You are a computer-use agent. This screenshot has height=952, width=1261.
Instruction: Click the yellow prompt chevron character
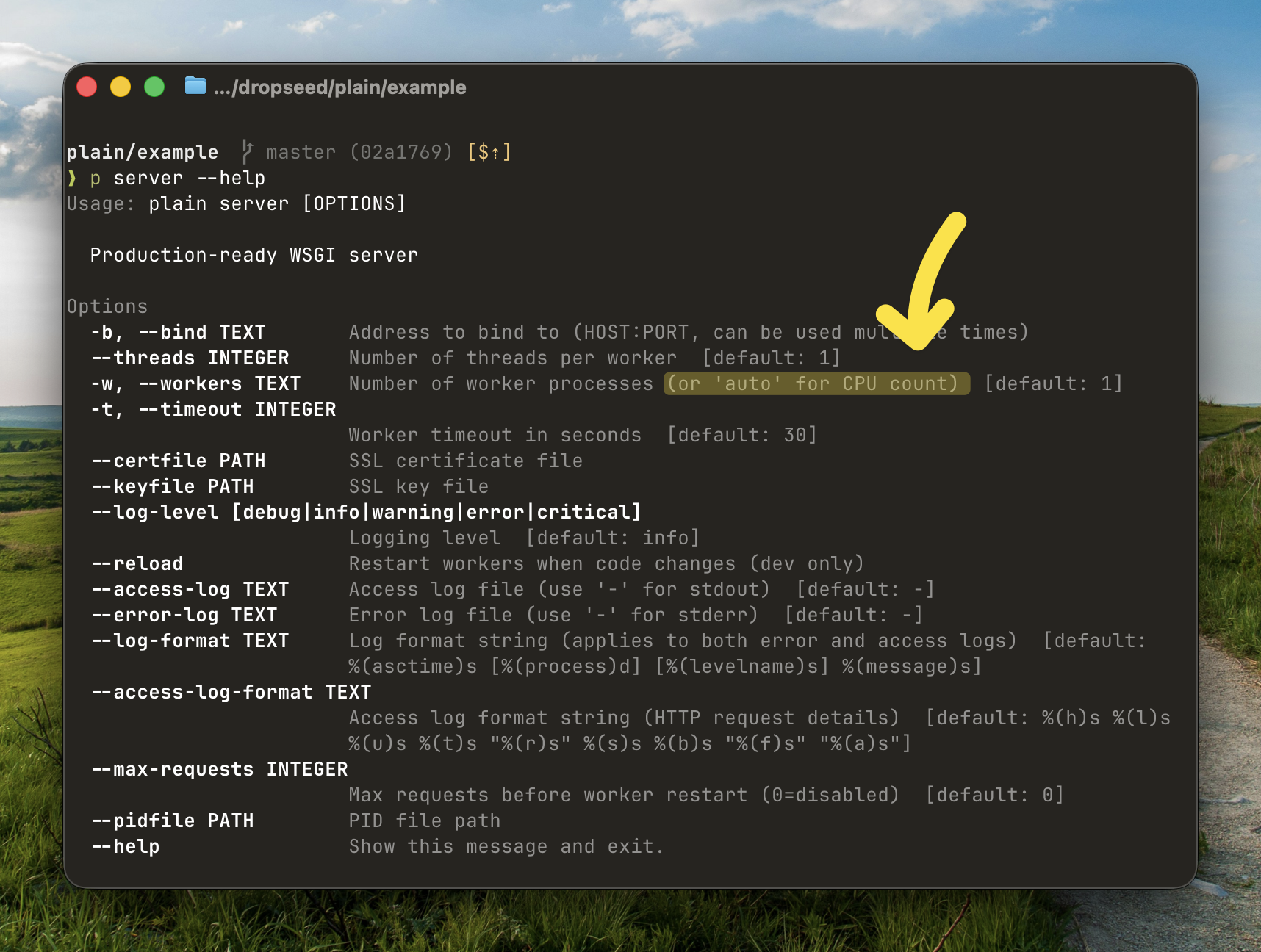72,178
